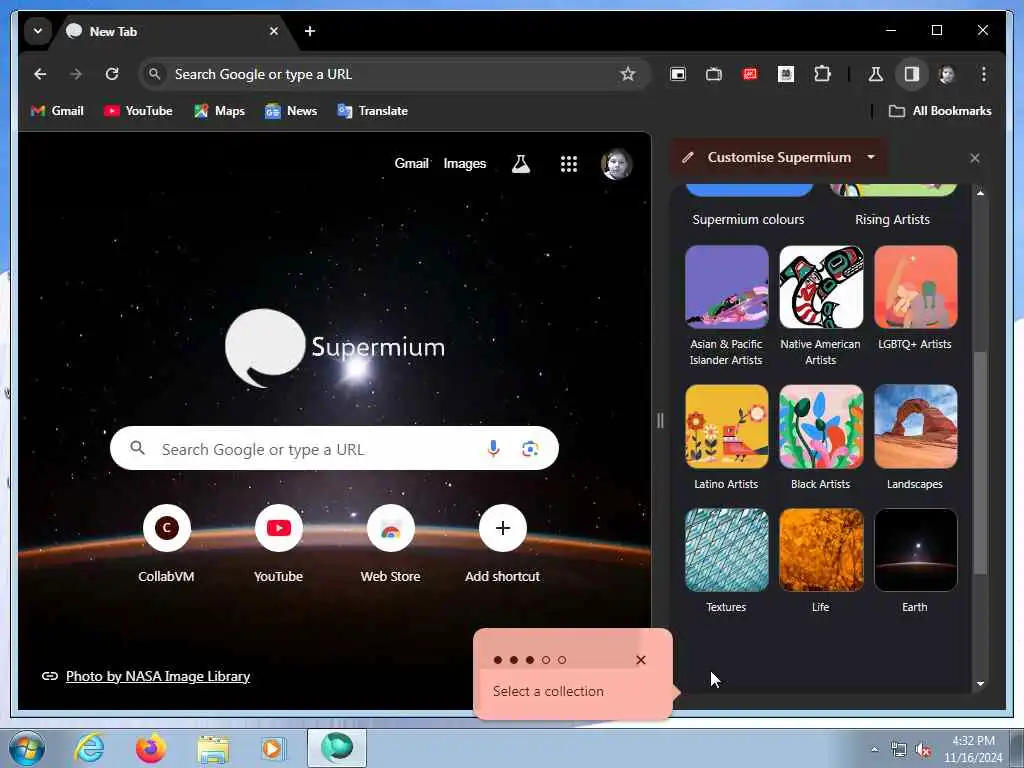The height and width of the screenshot is (768, 1024).
Task: Select Native American Artists collection
Action: pos(821,306)
